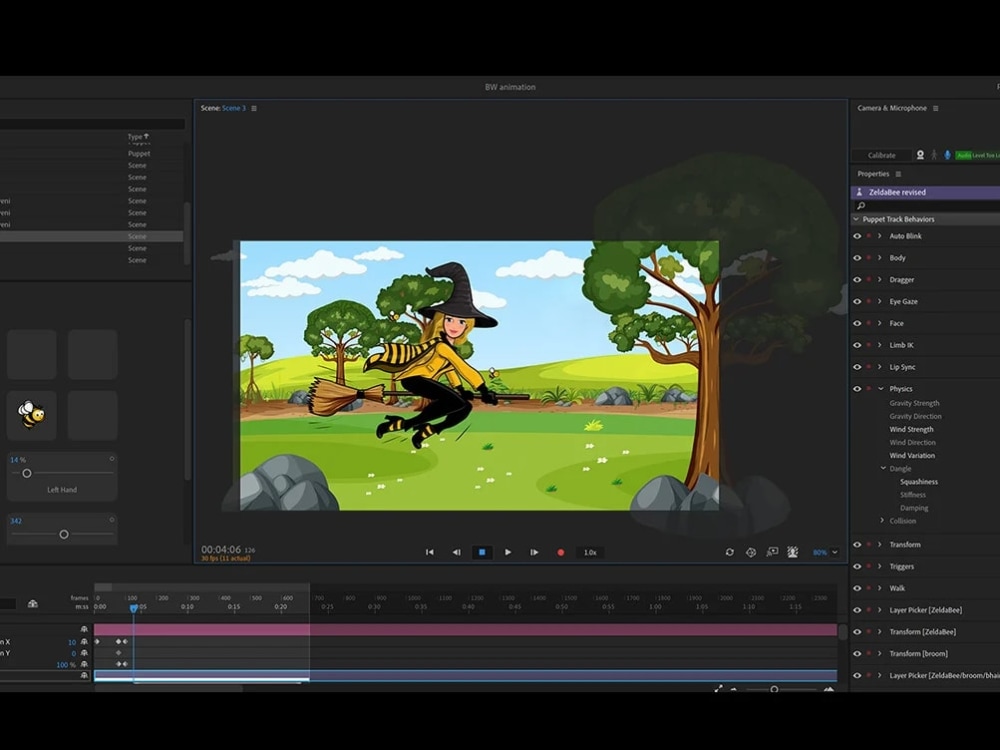The height and width of the screenshot is (750, 1000).
Task: Toggle the Physics behavior eye icon
Action: pyautogui.click(x=856, y=388)
